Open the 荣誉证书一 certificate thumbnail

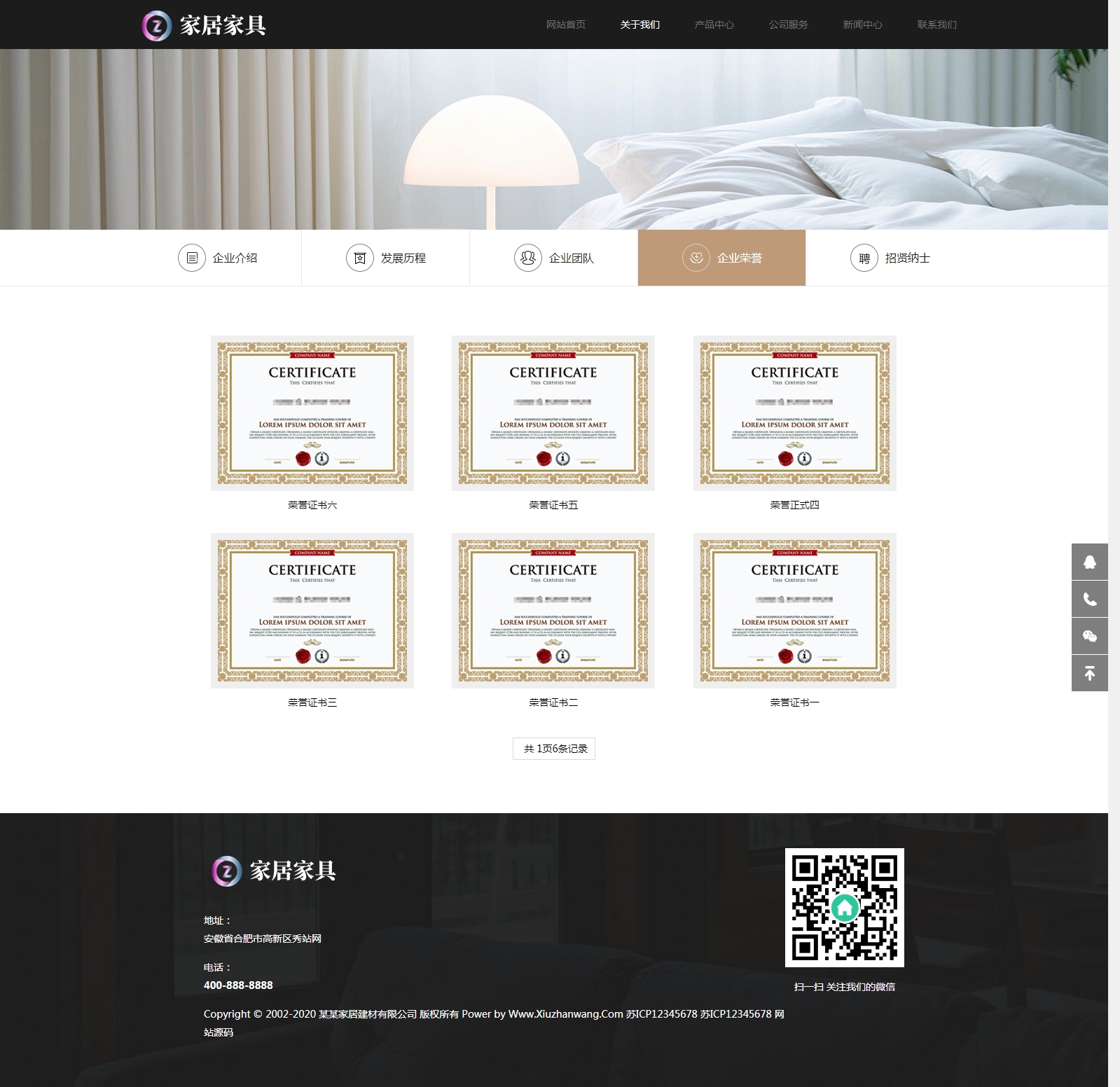pyautogui.click(x=794, y=610)
